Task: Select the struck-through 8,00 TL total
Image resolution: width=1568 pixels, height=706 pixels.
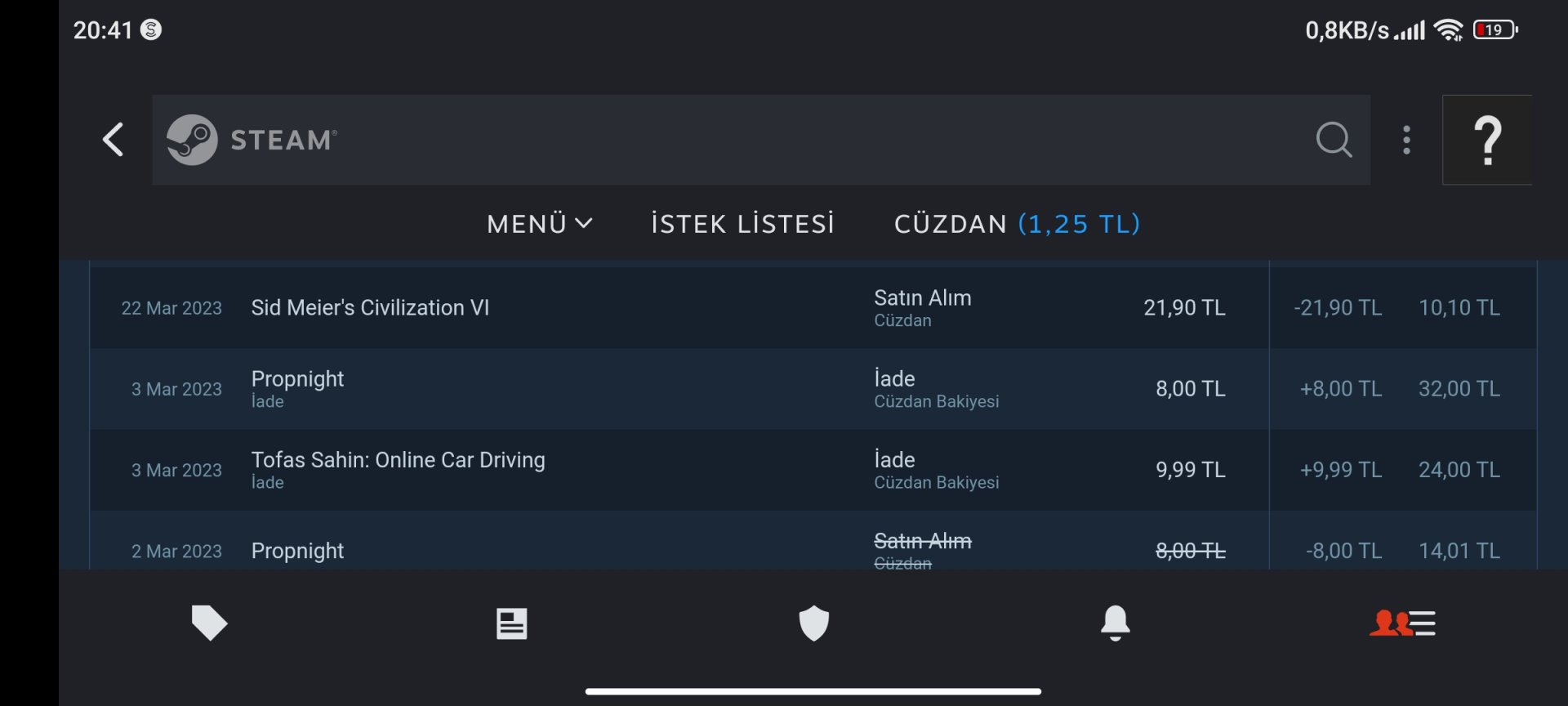Action: point(1191,551)
